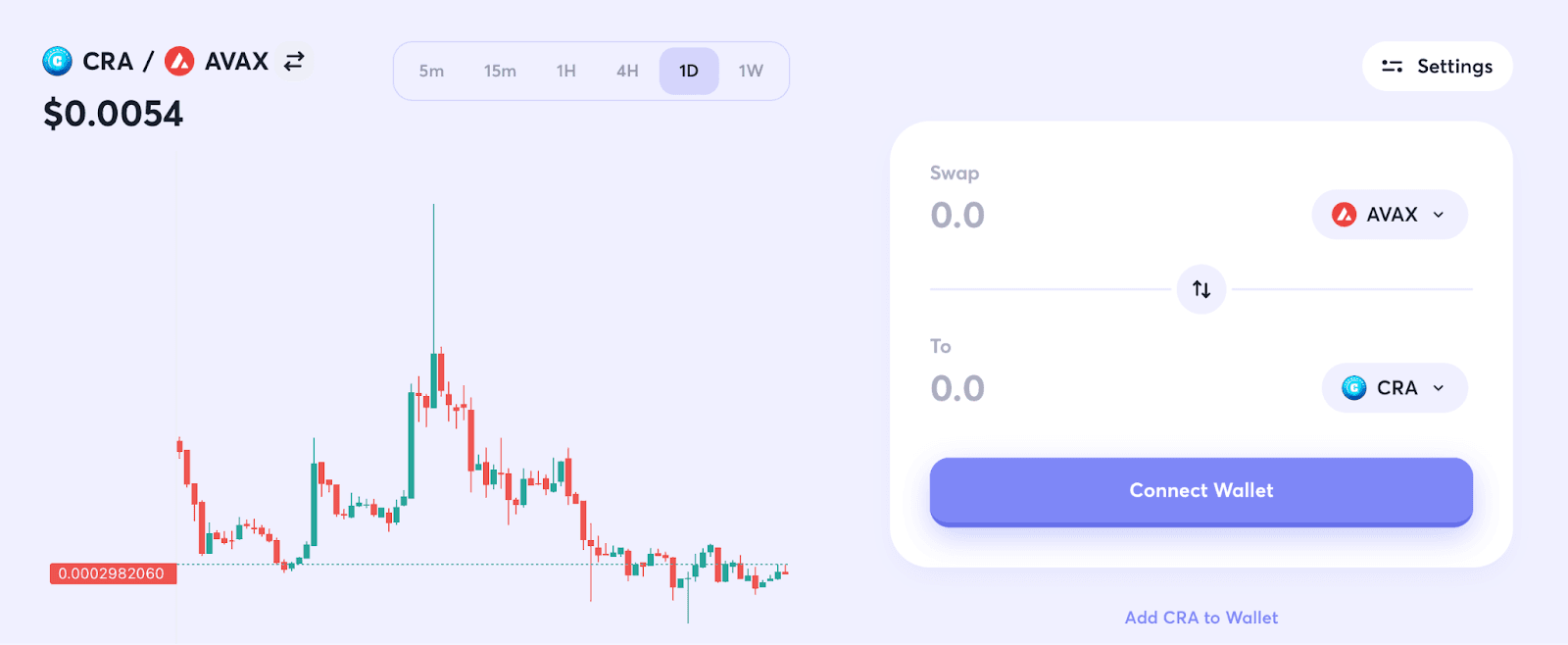Image resolution: width=1568 pixels, height=645 pixels.
Task: Enable the 5m candle interval
Action: click(431, 71)
